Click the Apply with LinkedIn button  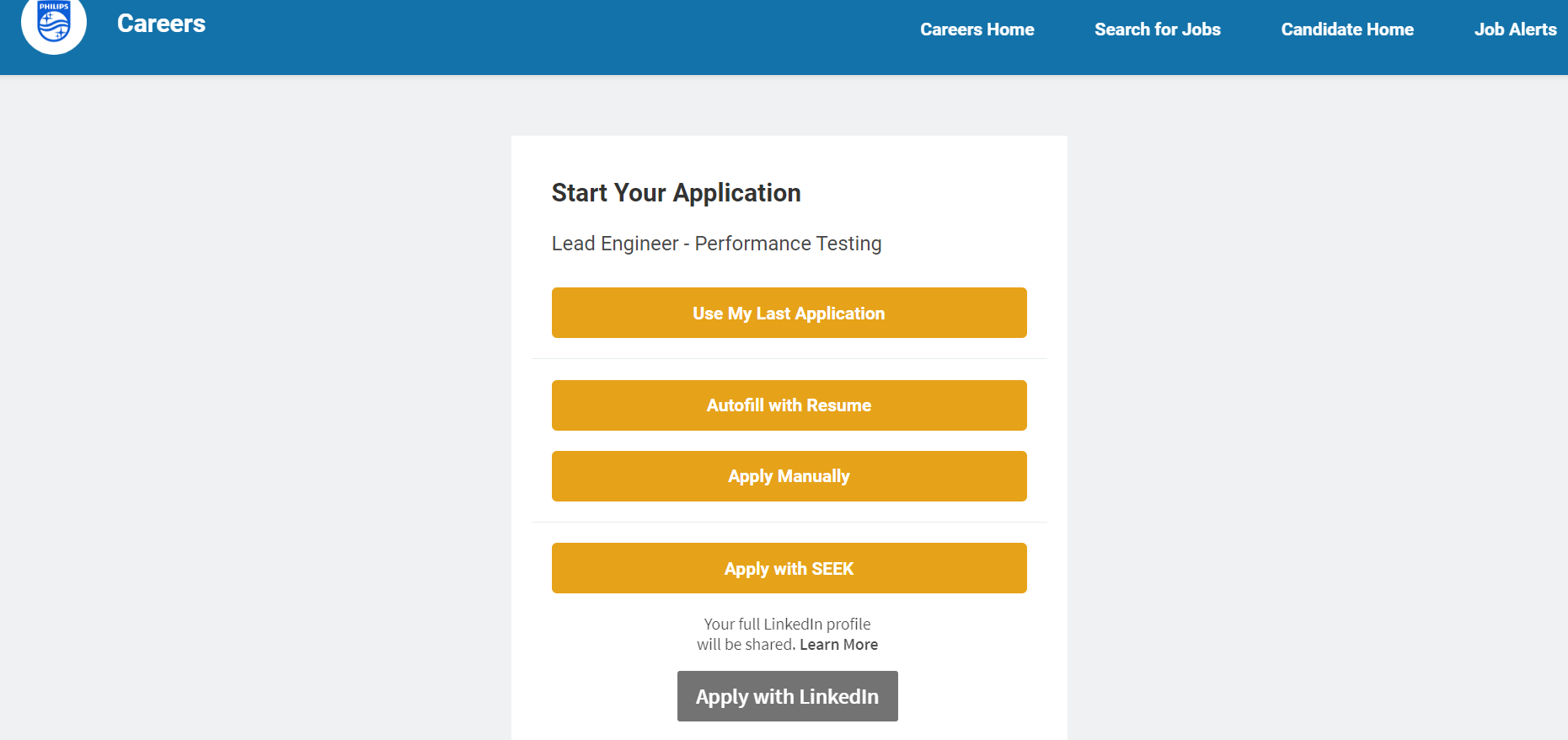(787, 696)
